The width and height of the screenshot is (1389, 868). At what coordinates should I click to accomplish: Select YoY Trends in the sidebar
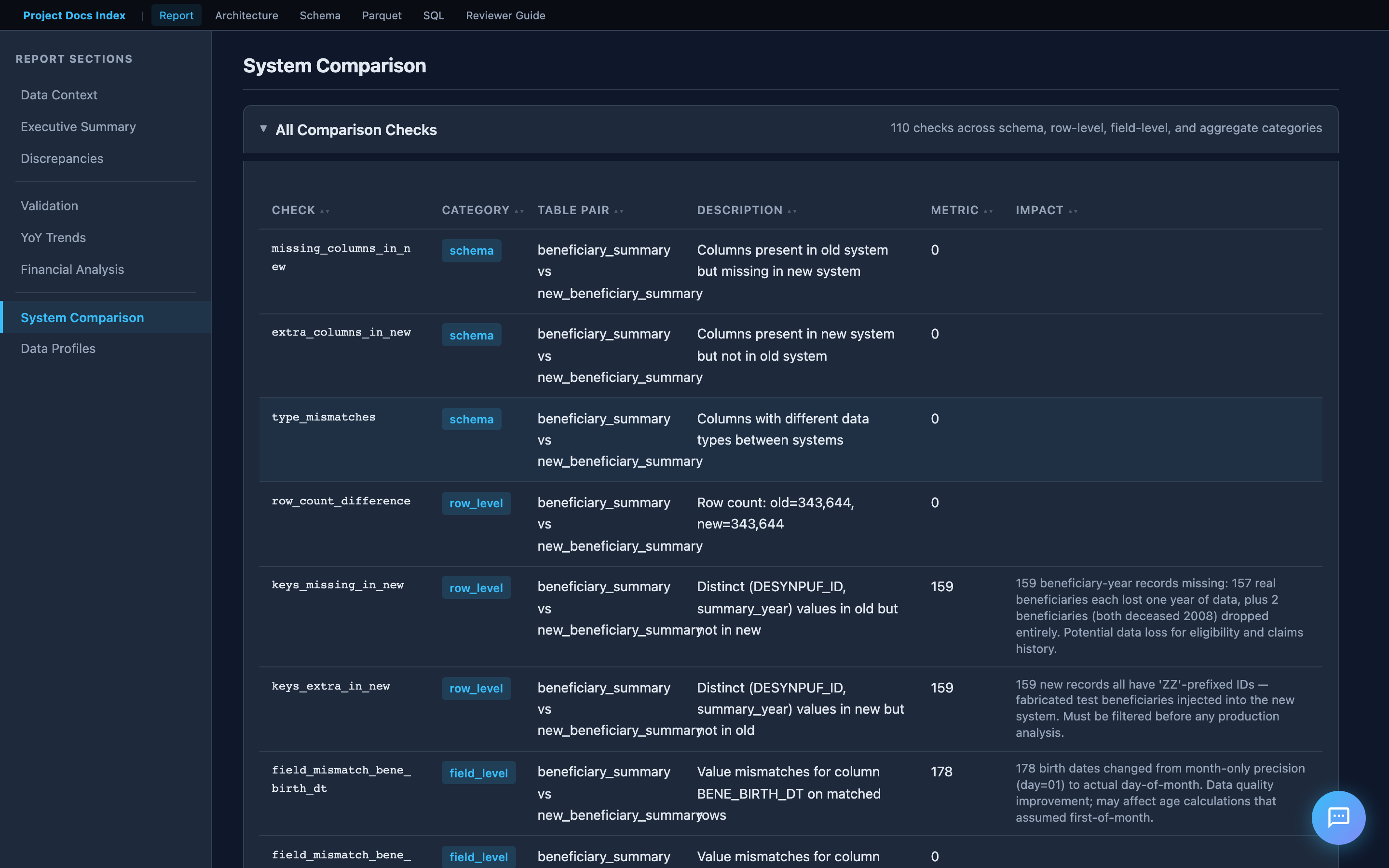(54, 238)
